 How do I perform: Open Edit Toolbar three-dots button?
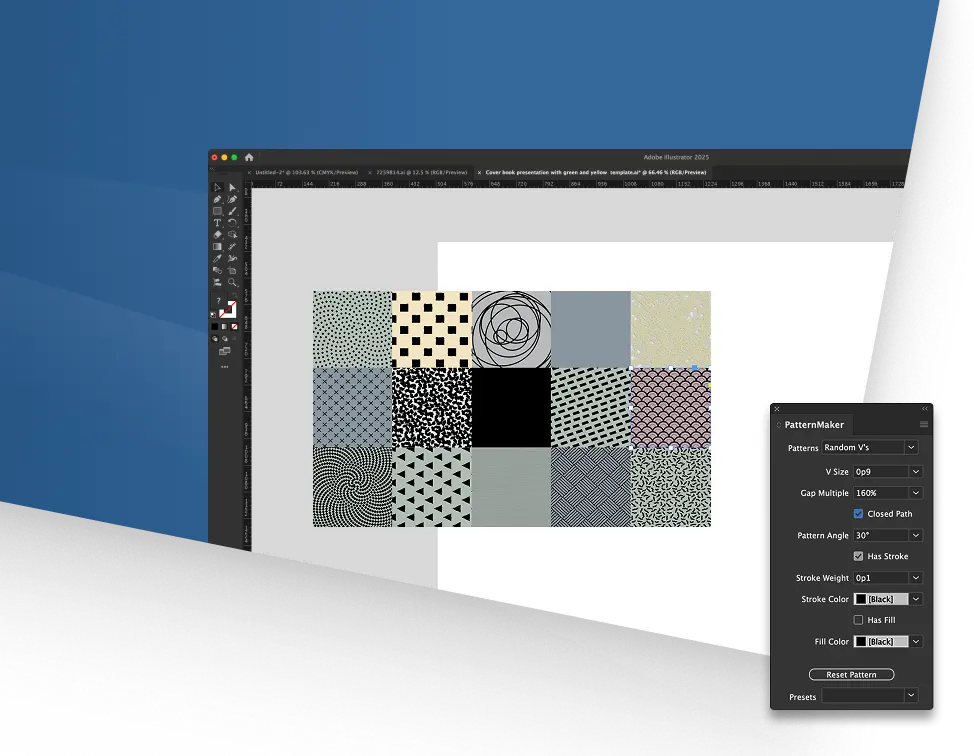[225, 367]
